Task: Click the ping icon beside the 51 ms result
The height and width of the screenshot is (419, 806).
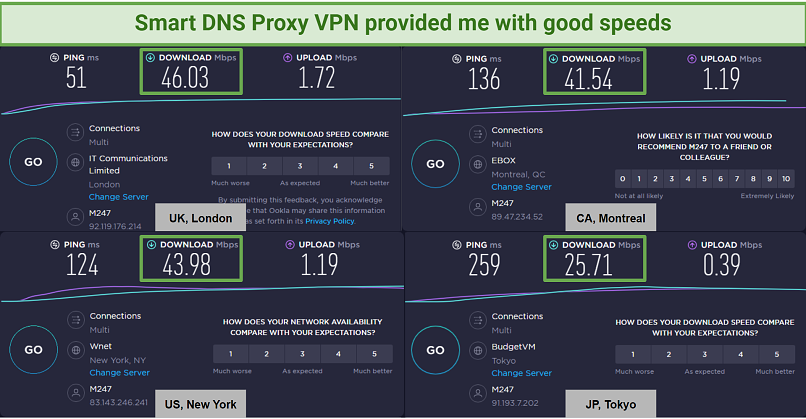Action: tap(54, 58)
